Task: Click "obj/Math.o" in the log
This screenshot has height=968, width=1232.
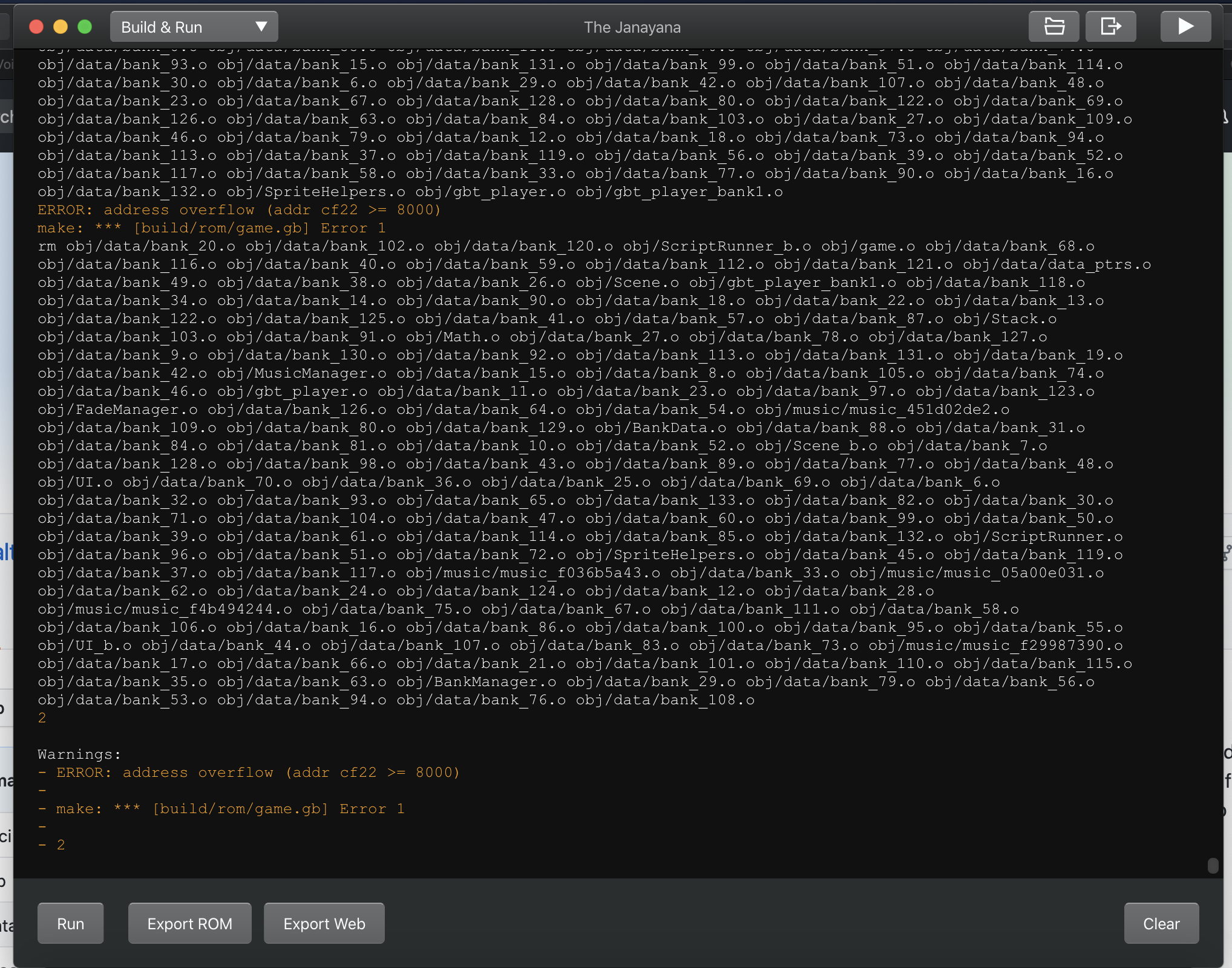Action: pyautogui.click(x=453, y=337)
